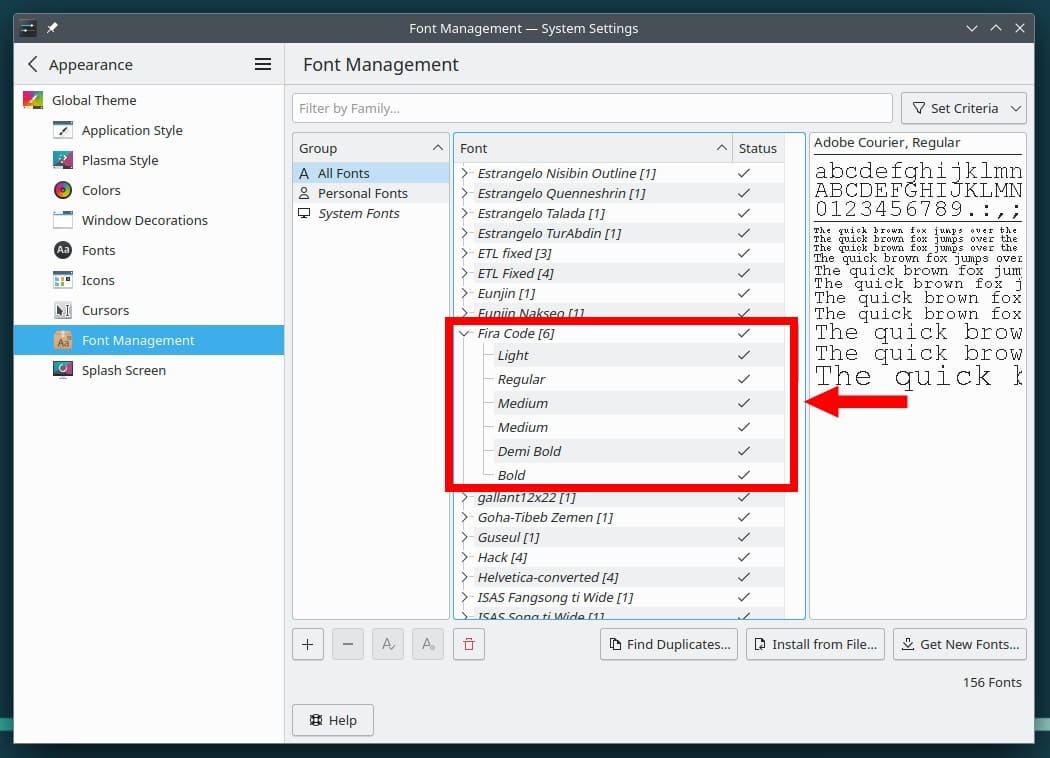
Task: Click the Splash Screen icon
Action: pyautogui.click(x=63, y=370)
